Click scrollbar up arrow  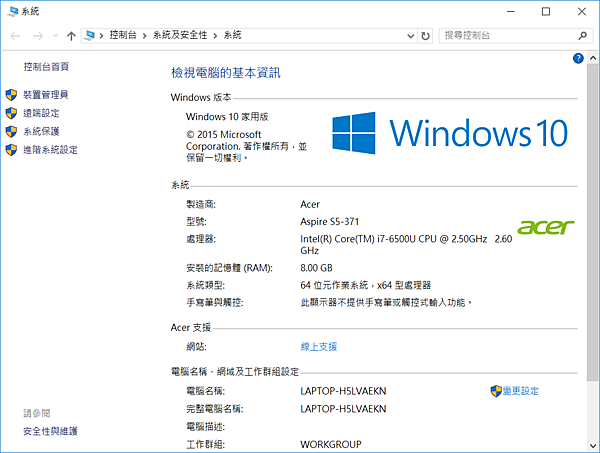coord(593,58)
